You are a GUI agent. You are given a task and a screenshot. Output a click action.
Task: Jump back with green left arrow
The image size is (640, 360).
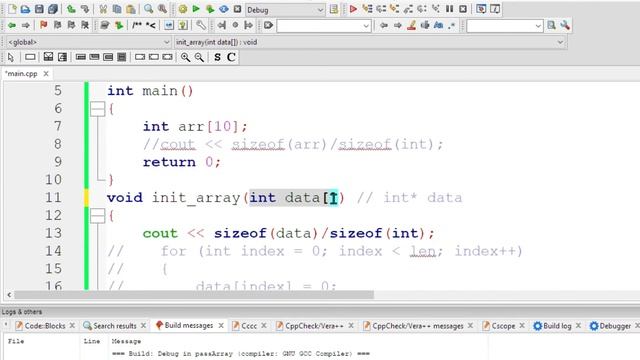point(12,25)
